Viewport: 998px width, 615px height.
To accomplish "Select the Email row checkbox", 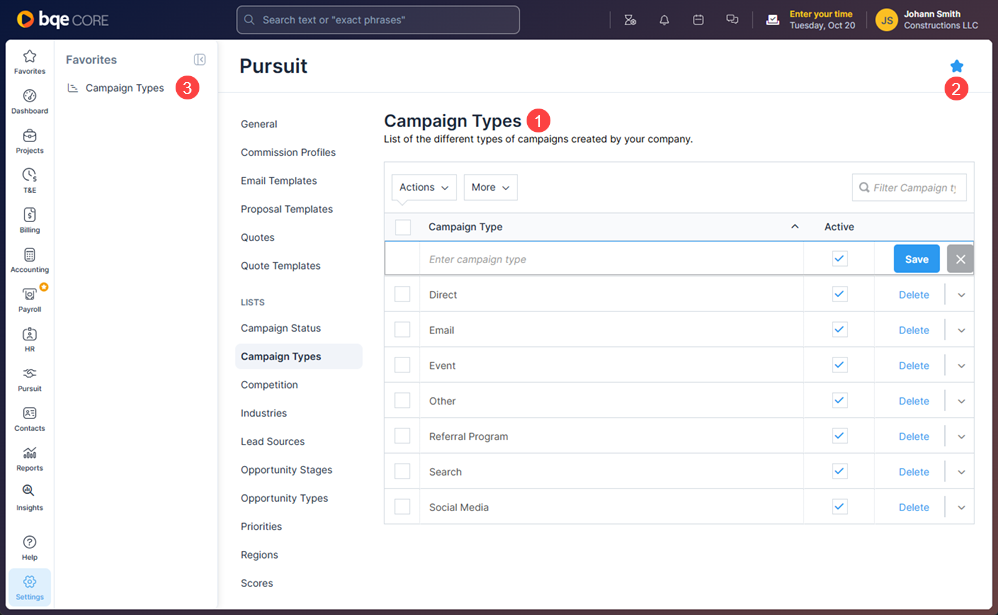I will [402, 330].
